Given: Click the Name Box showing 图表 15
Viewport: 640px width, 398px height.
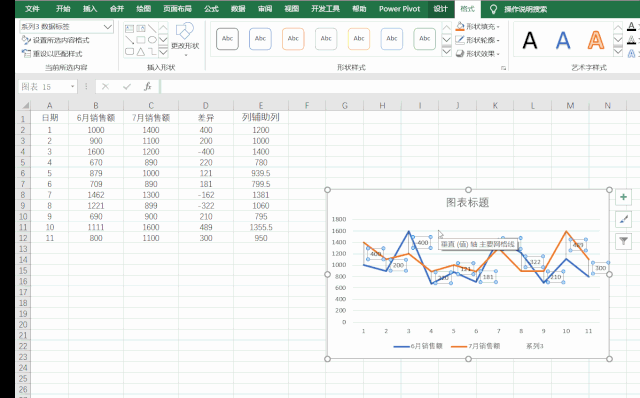Looking at the screenshot, I should [x=44, y=87].
